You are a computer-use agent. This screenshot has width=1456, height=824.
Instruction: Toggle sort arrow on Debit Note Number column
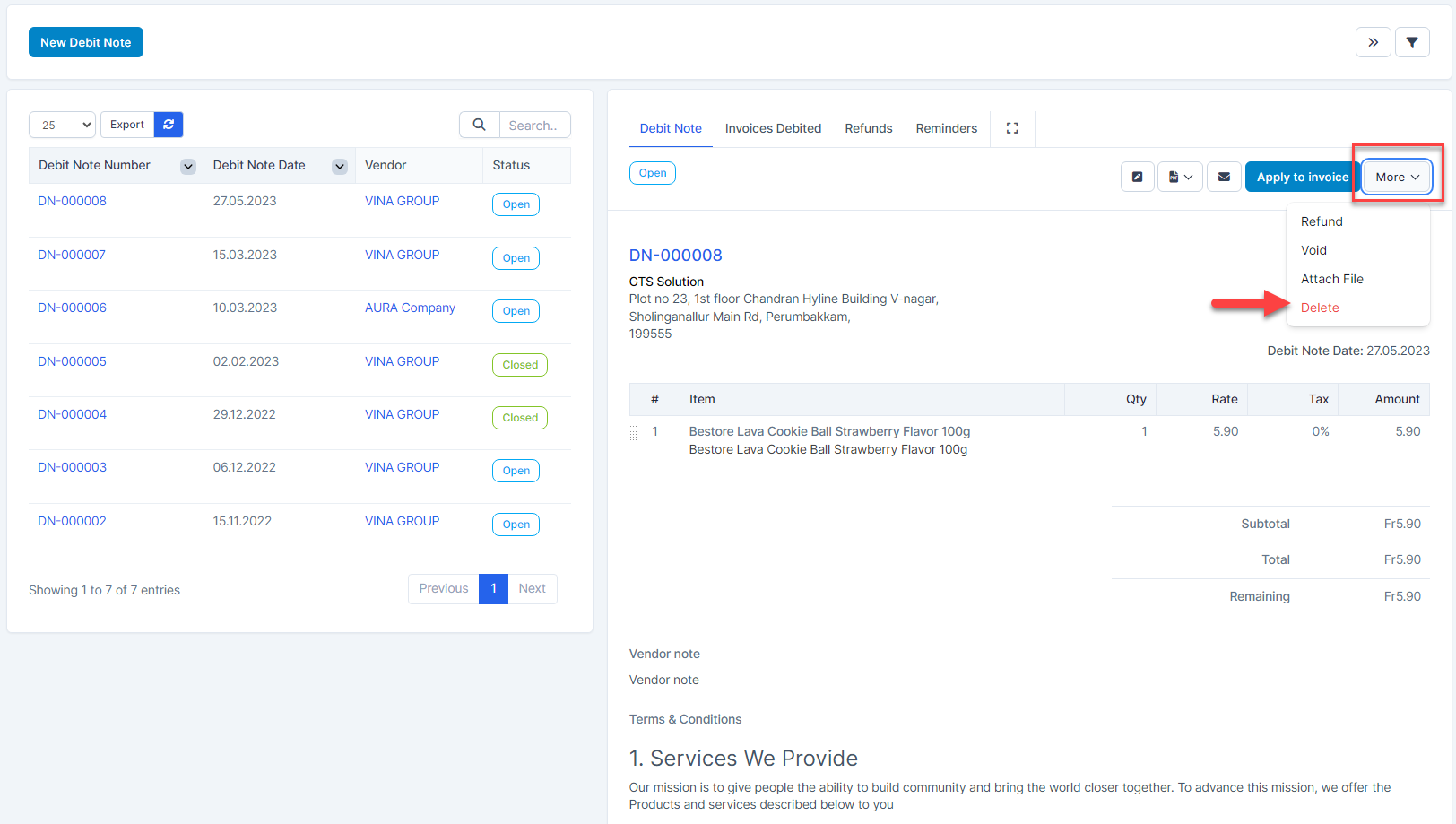coord(188,166)
